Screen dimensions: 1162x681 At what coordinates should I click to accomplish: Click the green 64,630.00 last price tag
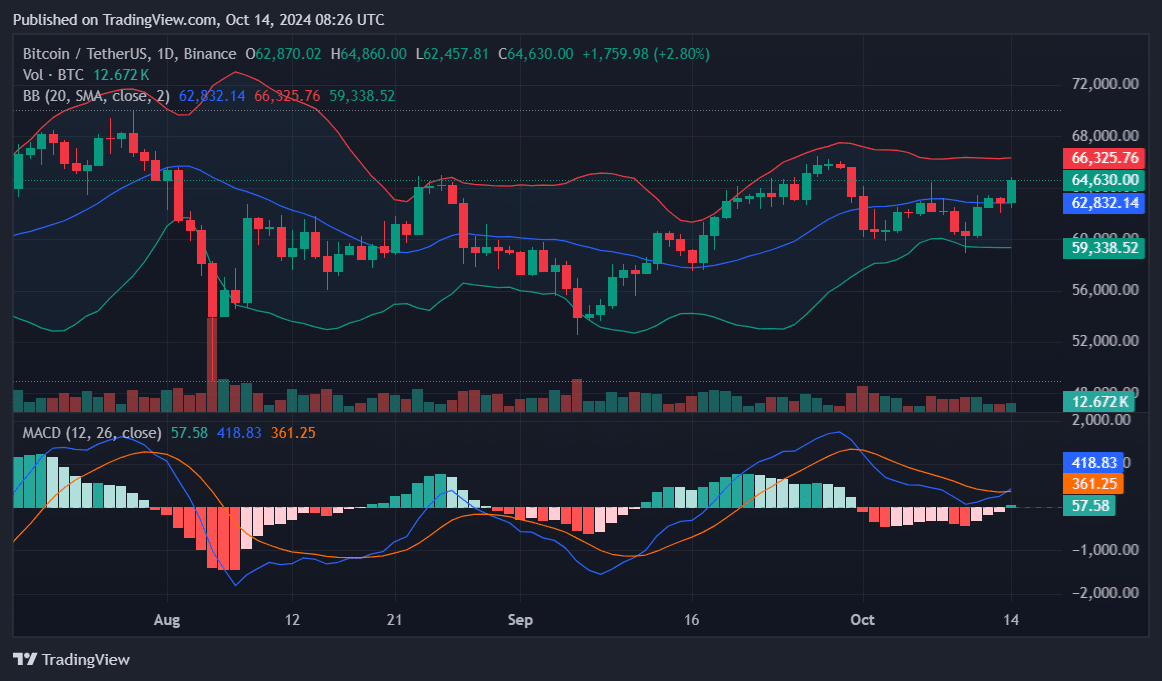pos(1103,180)
